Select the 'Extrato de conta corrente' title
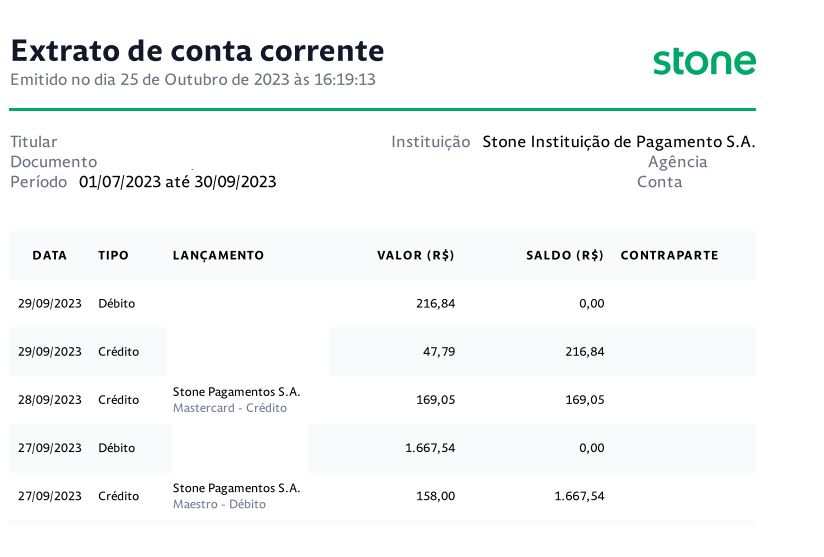 coord(198,51)
